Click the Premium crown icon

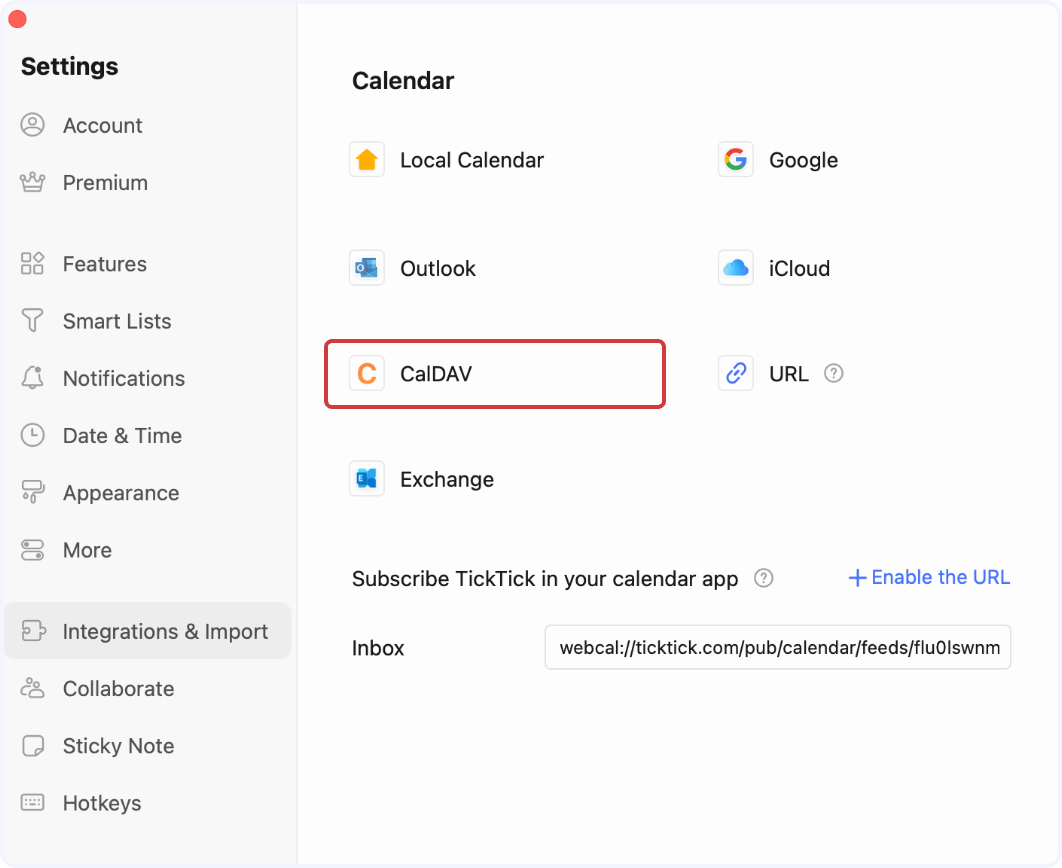click(x=33, y=182)
